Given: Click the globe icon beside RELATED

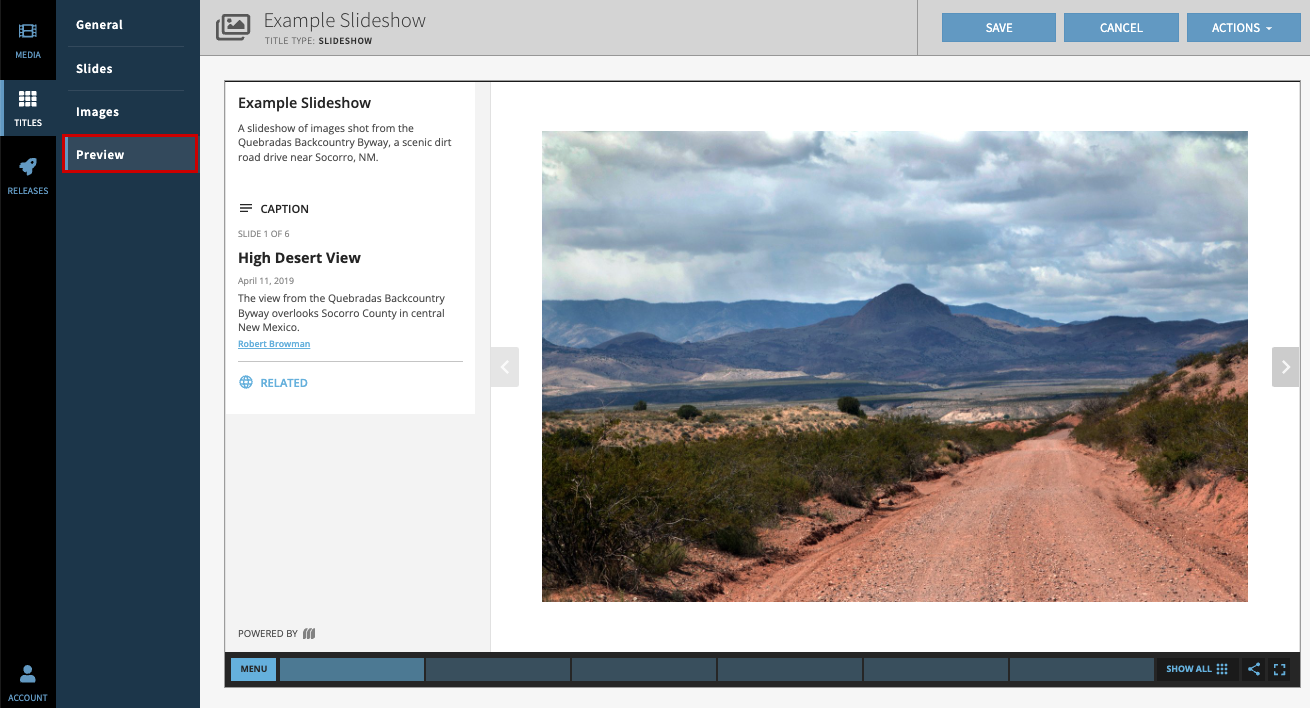Looking at the screenshot, I should point(244,381).
